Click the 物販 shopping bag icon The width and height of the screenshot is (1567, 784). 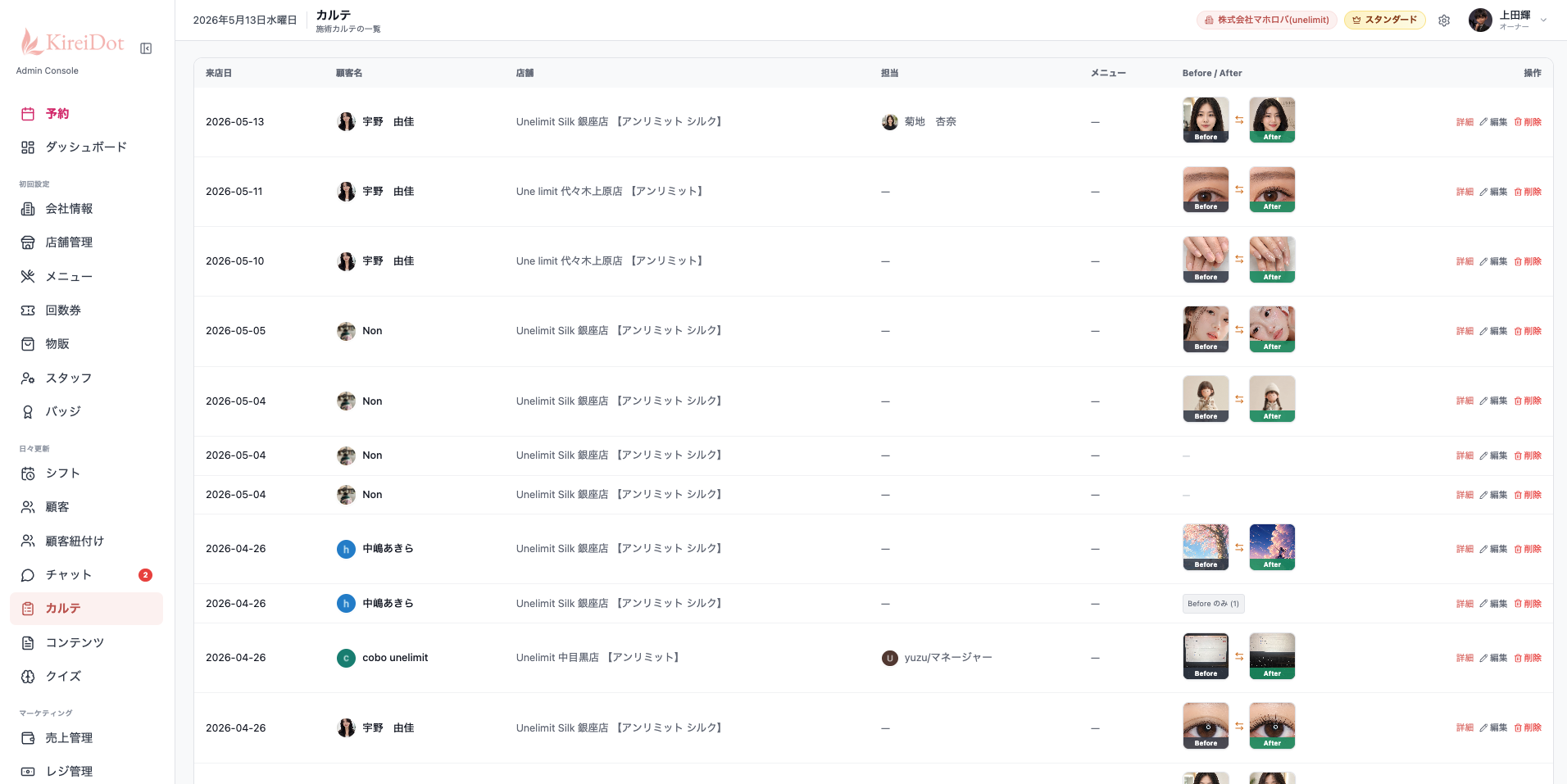tap(28, 344)
